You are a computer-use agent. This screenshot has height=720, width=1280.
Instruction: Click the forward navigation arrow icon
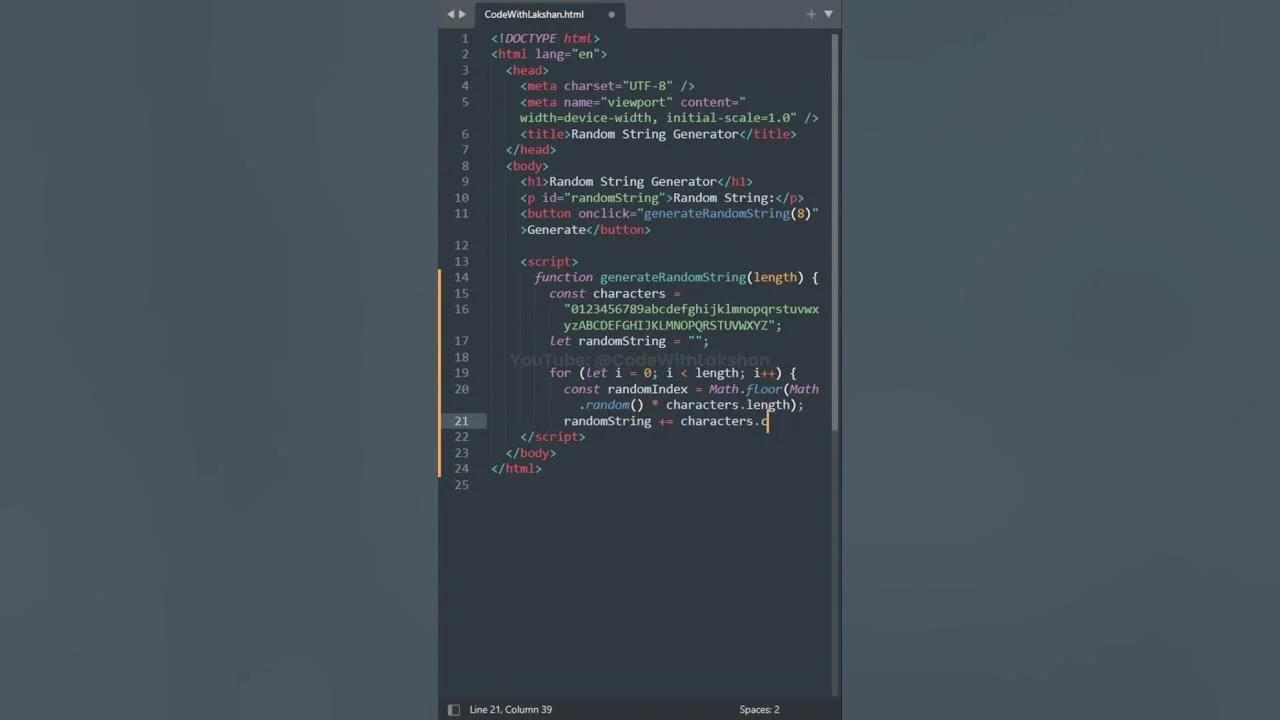(x=461, y=14)
